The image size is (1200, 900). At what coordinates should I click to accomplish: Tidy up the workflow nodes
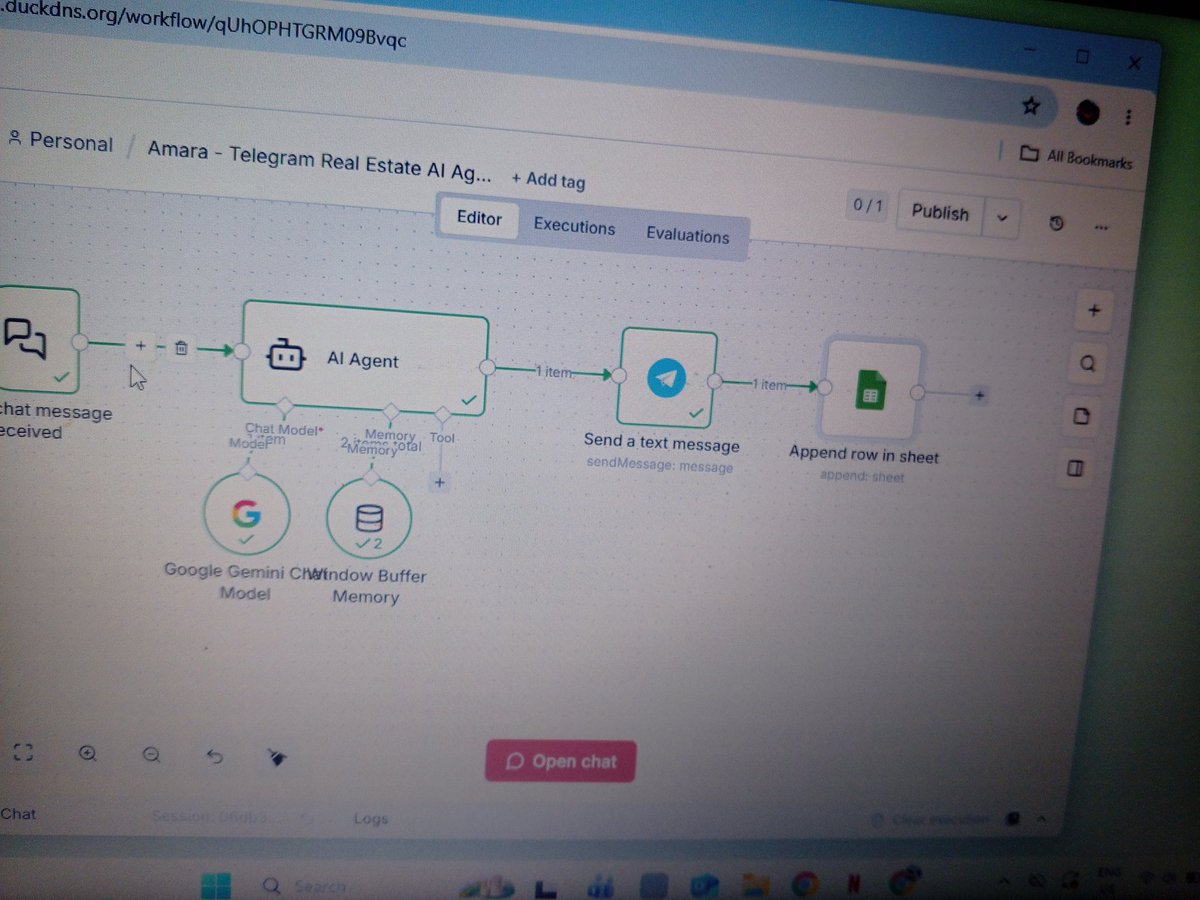pos(277,760)
